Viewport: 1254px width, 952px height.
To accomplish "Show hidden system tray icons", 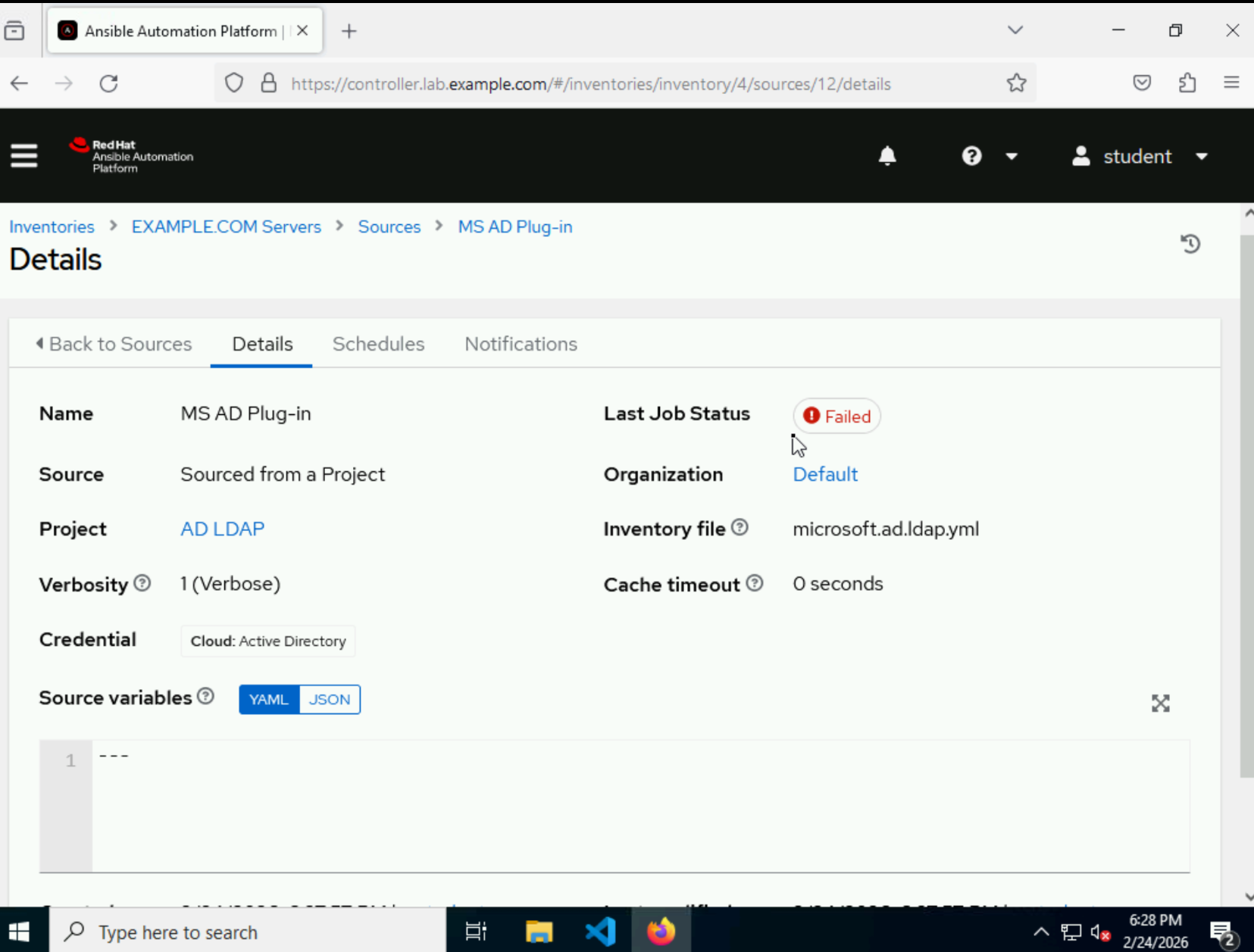I will pos(1041,932).
